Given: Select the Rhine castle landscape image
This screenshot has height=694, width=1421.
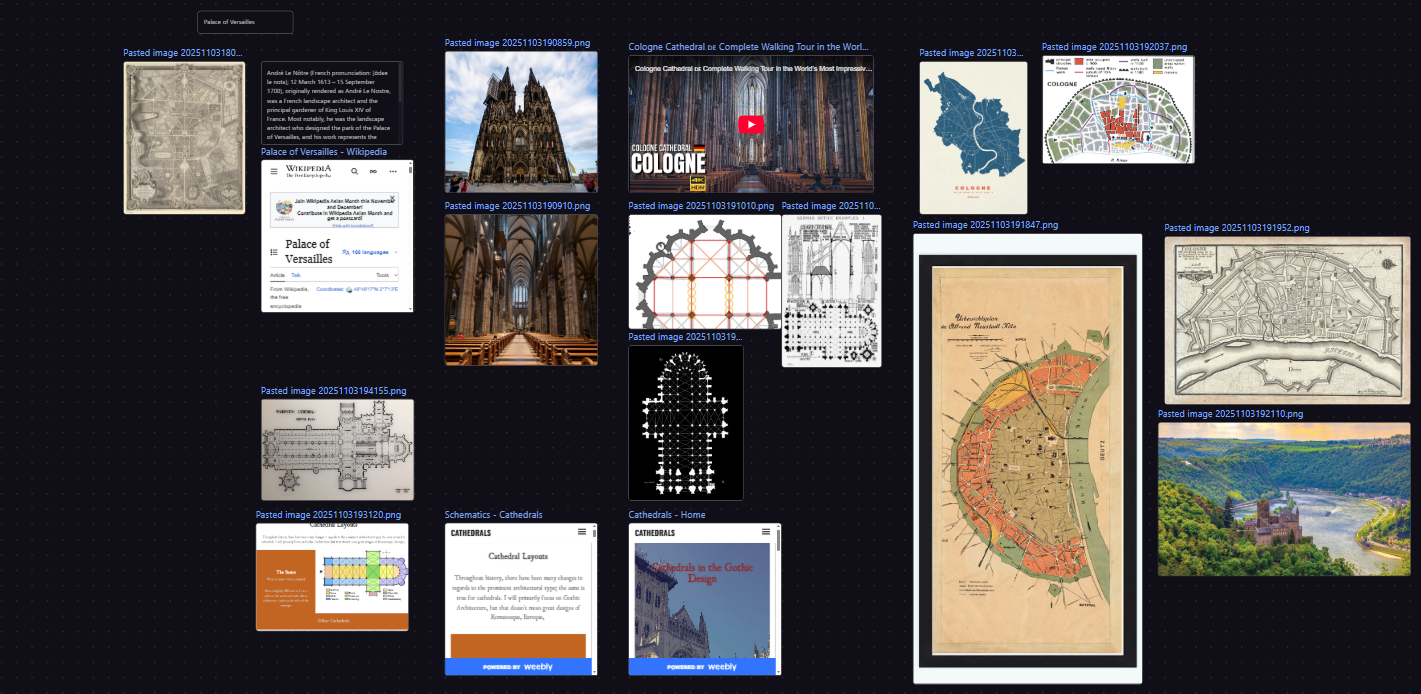Looking at the screenshot, I should [1284, 499].
